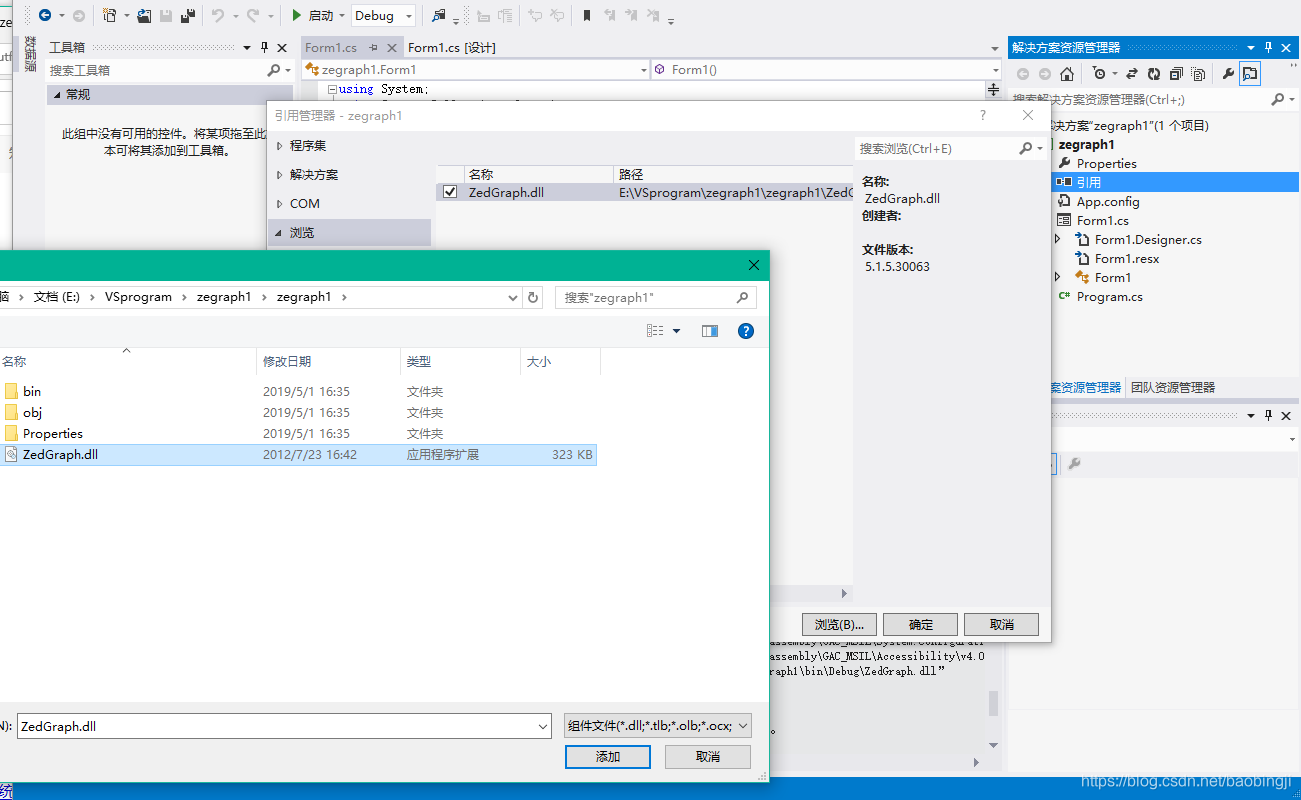Collapse the 常规 toolbox group
Screen dimensions: 1301x800
[x=57, y=94]
